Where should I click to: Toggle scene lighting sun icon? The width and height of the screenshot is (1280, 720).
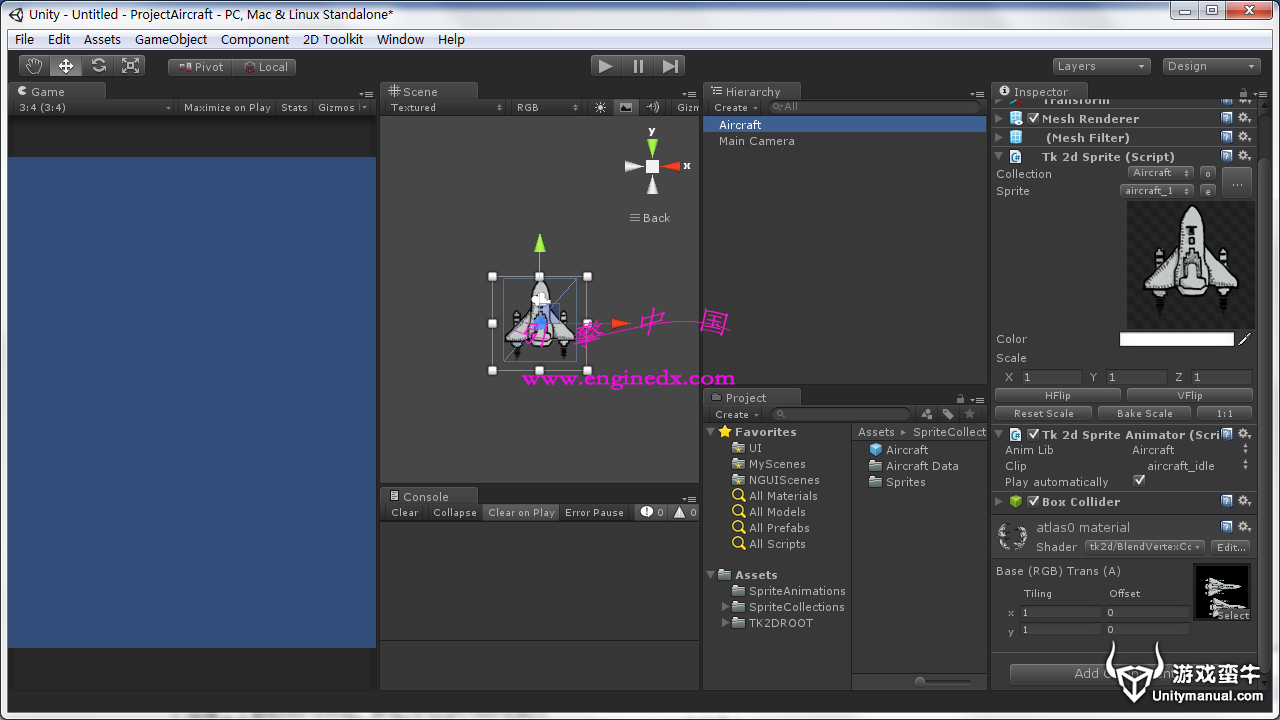600,107
